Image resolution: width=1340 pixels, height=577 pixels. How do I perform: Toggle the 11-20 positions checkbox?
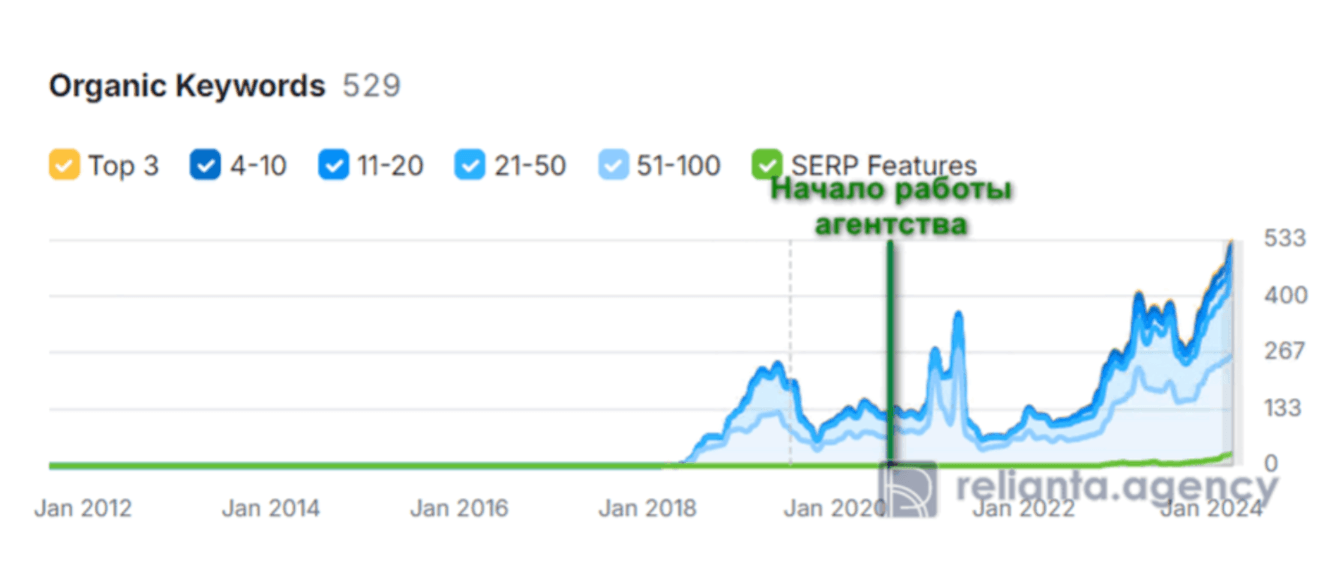point(333,165)
